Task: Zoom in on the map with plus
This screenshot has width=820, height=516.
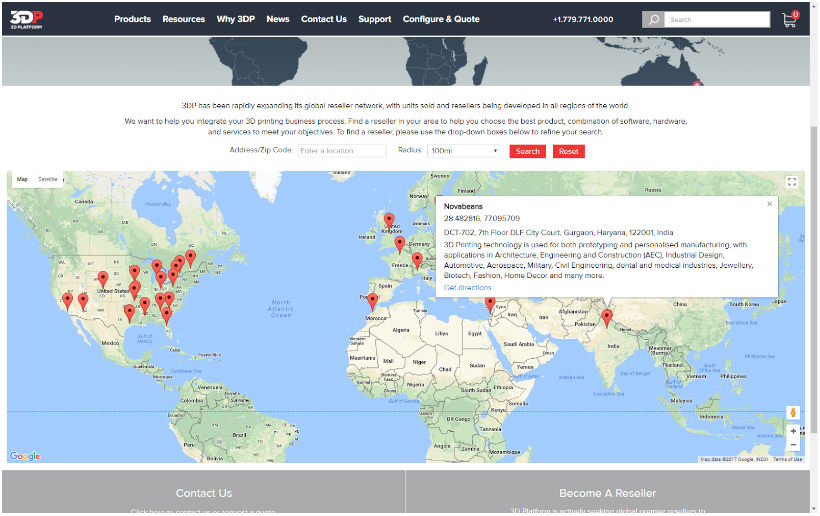Action: (x=793, y=431)
